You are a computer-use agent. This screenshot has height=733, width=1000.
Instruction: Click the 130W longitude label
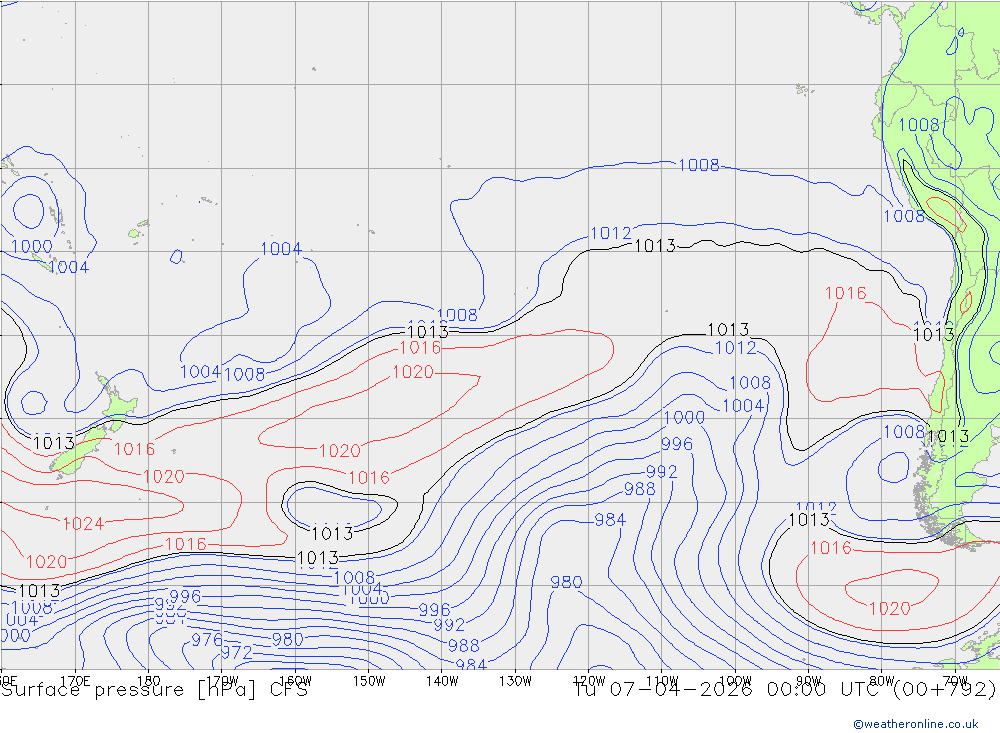[515, 681]
